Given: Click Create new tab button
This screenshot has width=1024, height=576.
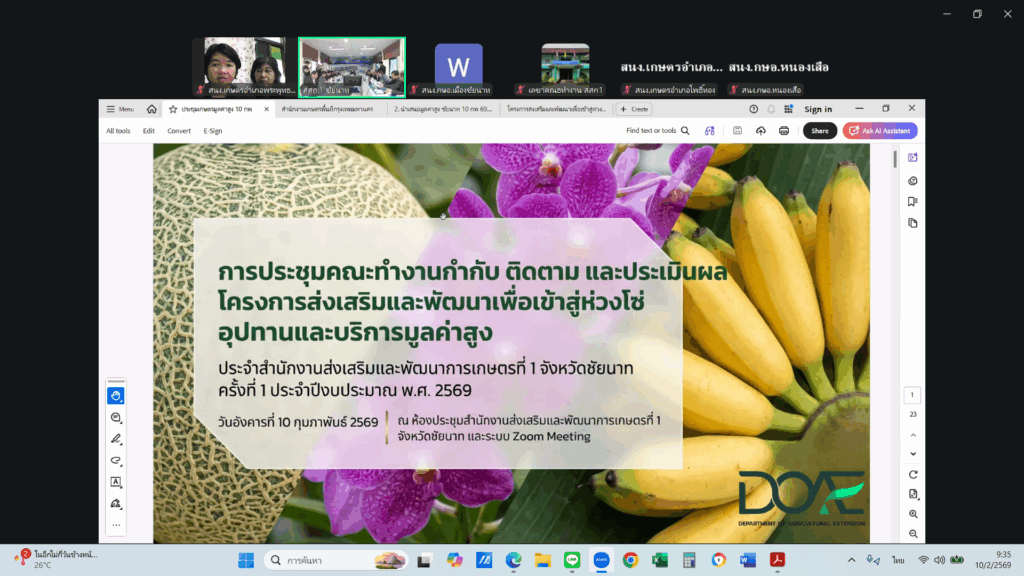Looking at the screenshot, I should (634, 109).
